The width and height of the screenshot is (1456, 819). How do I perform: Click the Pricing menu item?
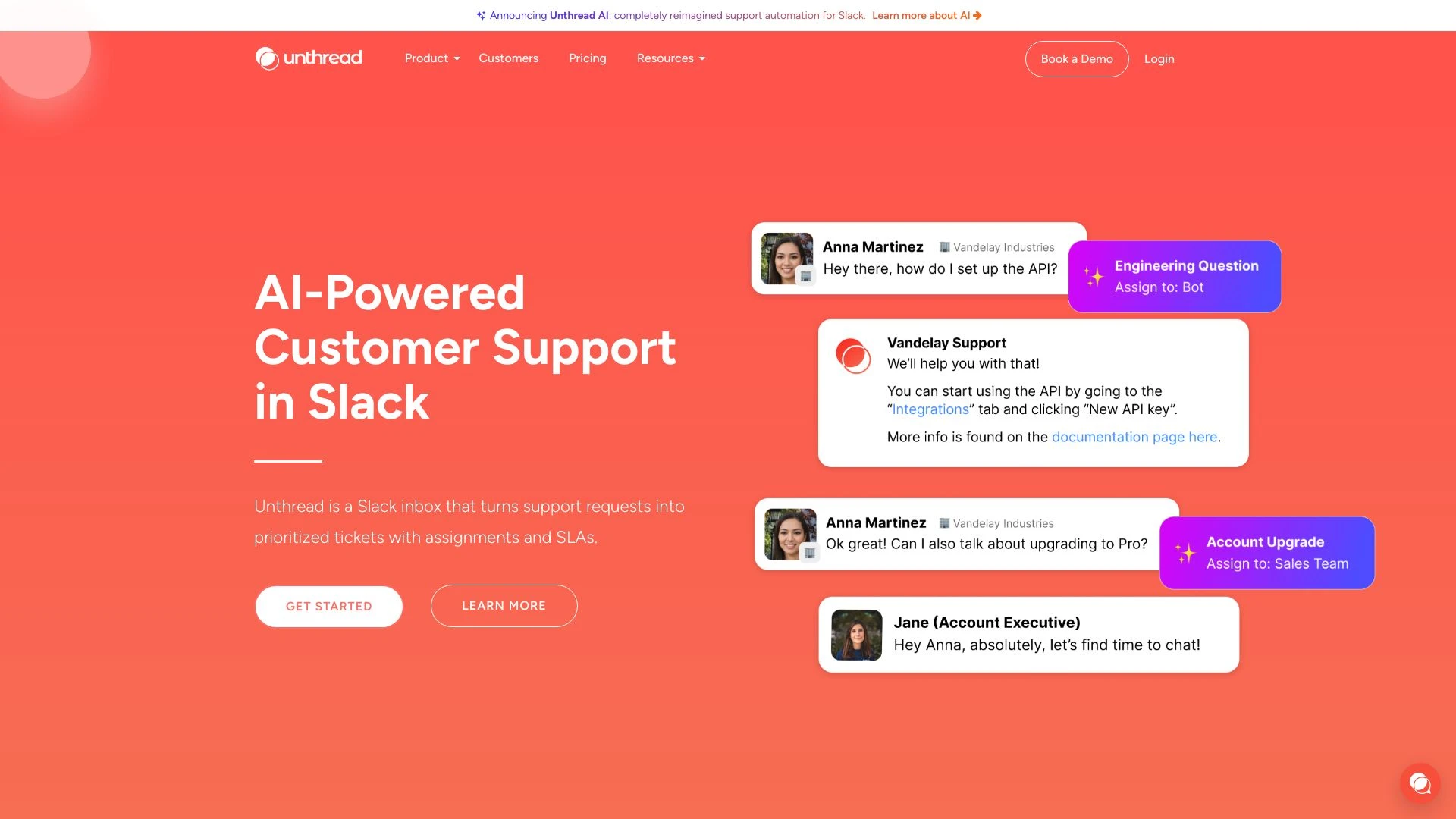pos(587,58)
